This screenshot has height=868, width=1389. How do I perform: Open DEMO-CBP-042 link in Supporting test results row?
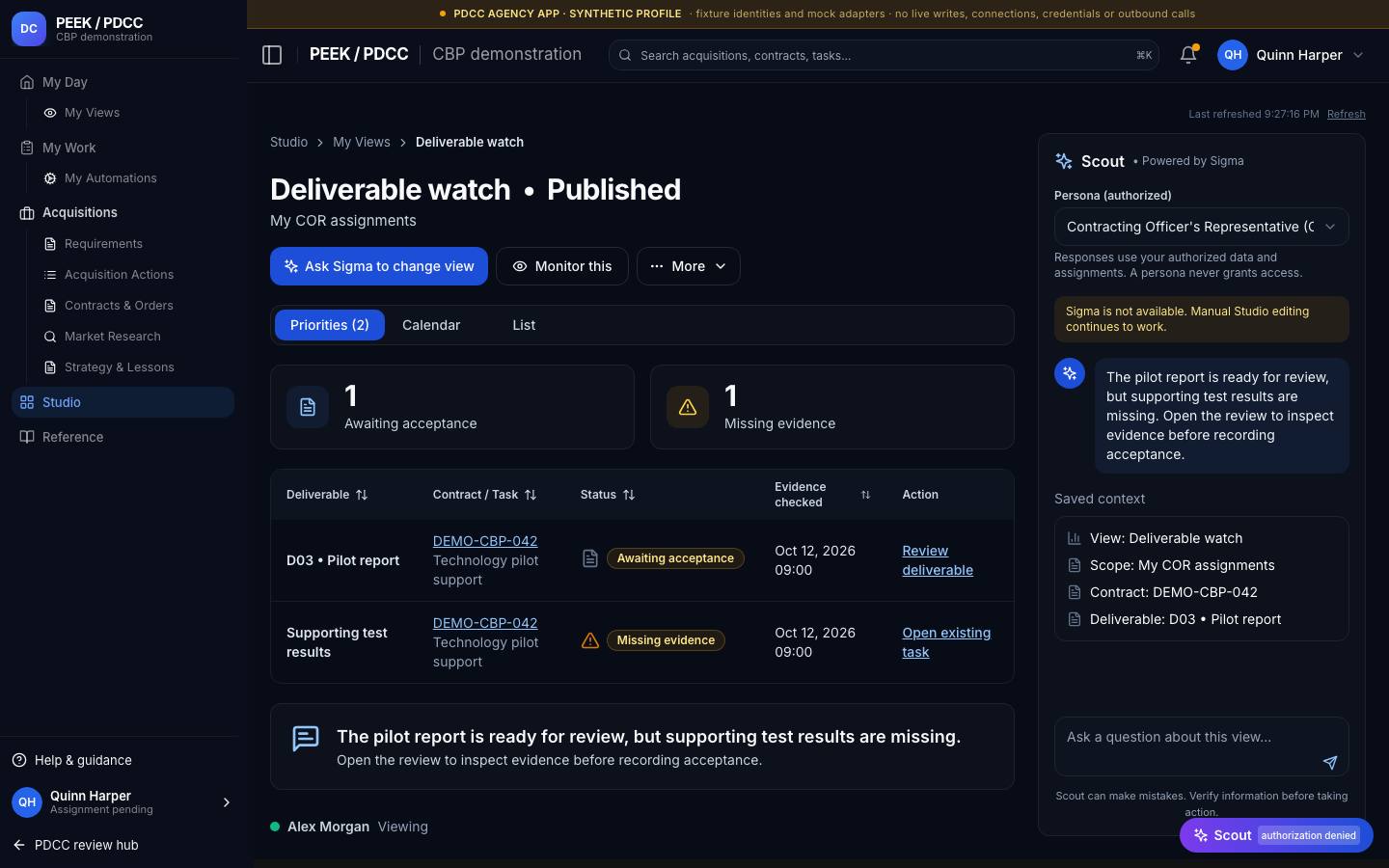pyautogui.click(x=485, y=623)
